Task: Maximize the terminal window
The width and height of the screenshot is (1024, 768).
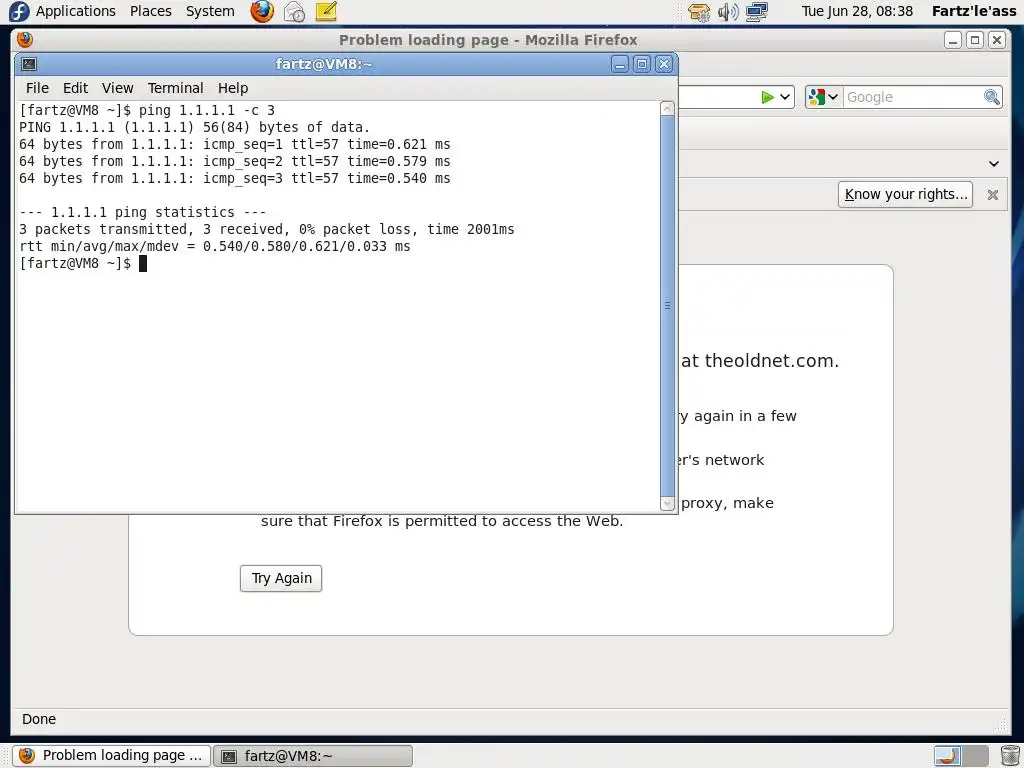Action: (x=642, y=64)
